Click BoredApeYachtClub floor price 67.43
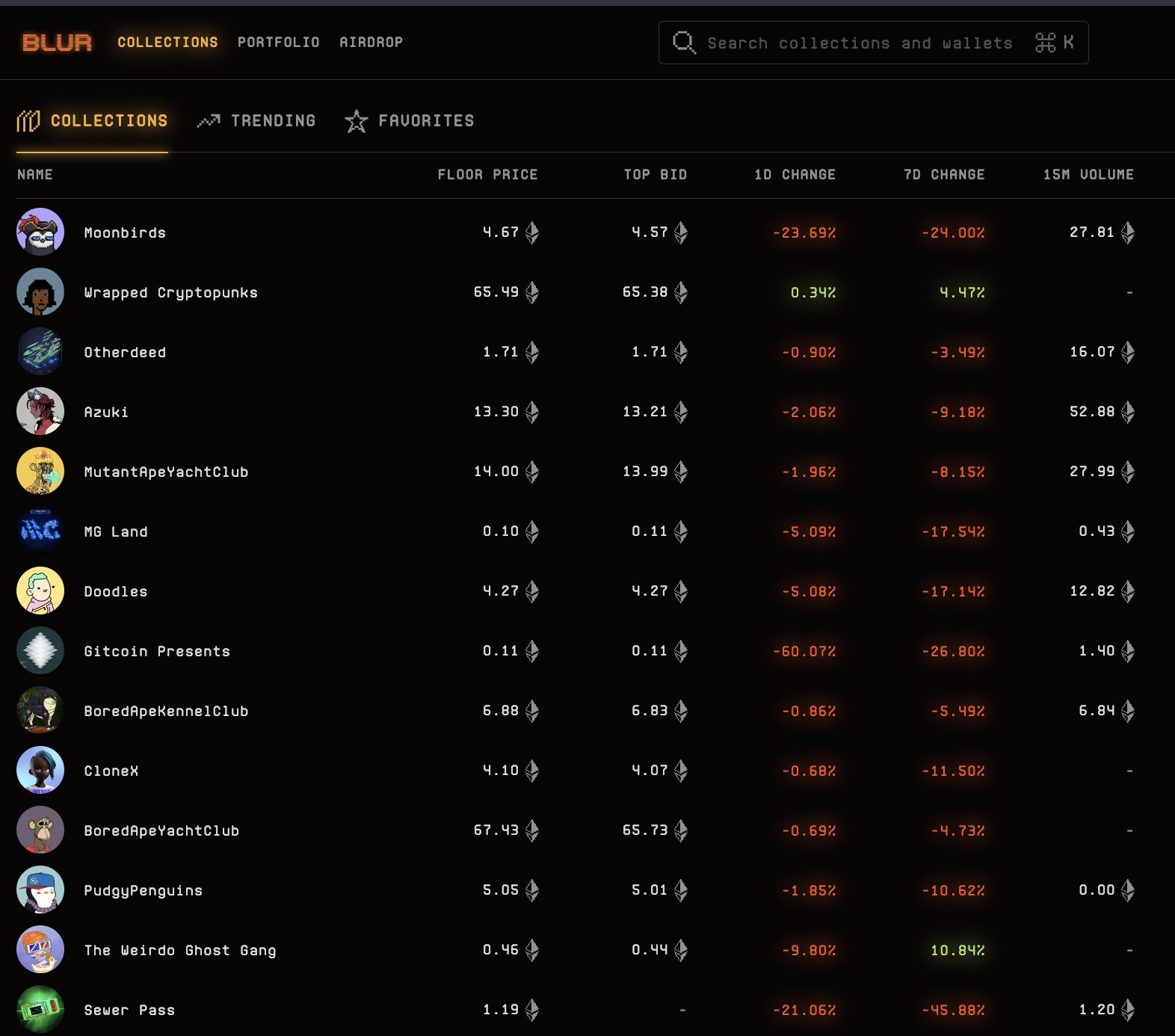The image size is (1175, 1036). [496, 830]
